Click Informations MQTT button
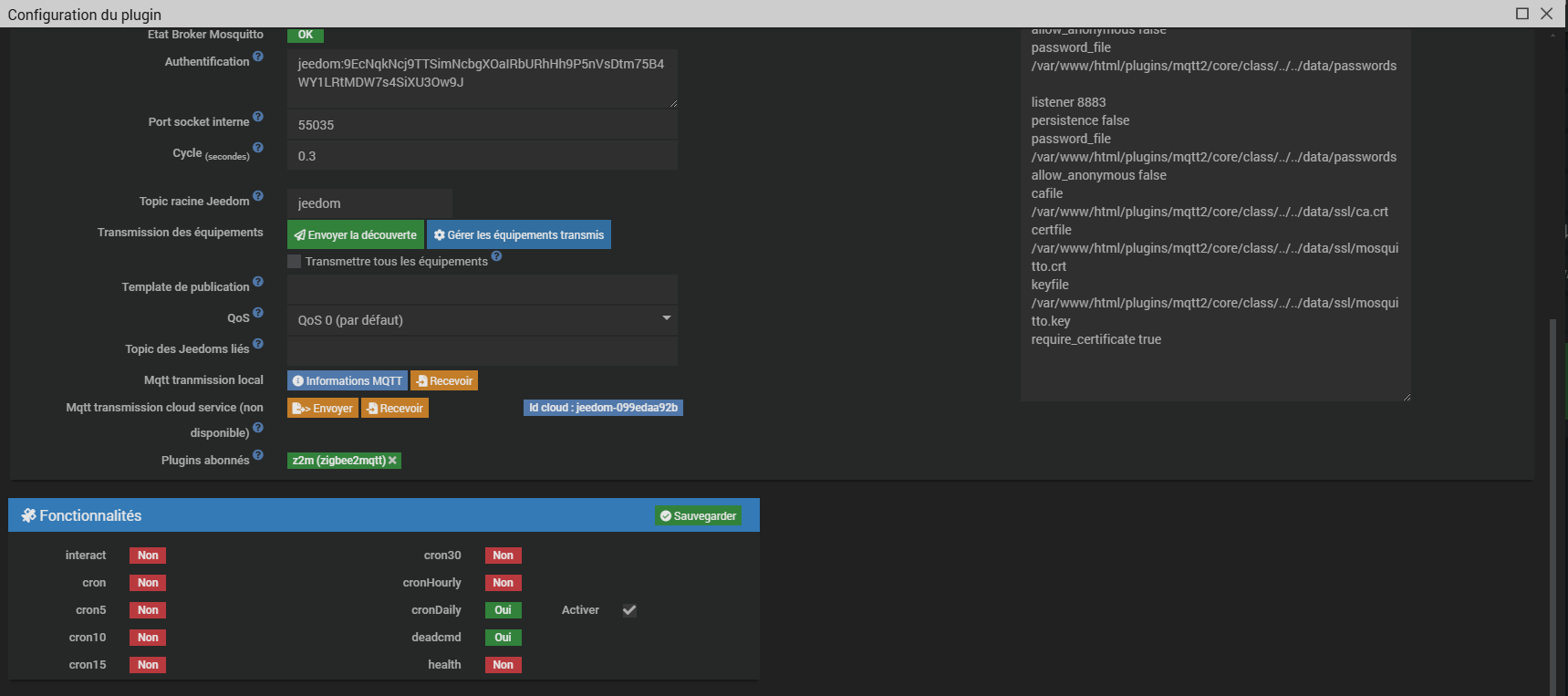Screen dimensions: 1568x696 pos(348,381)
